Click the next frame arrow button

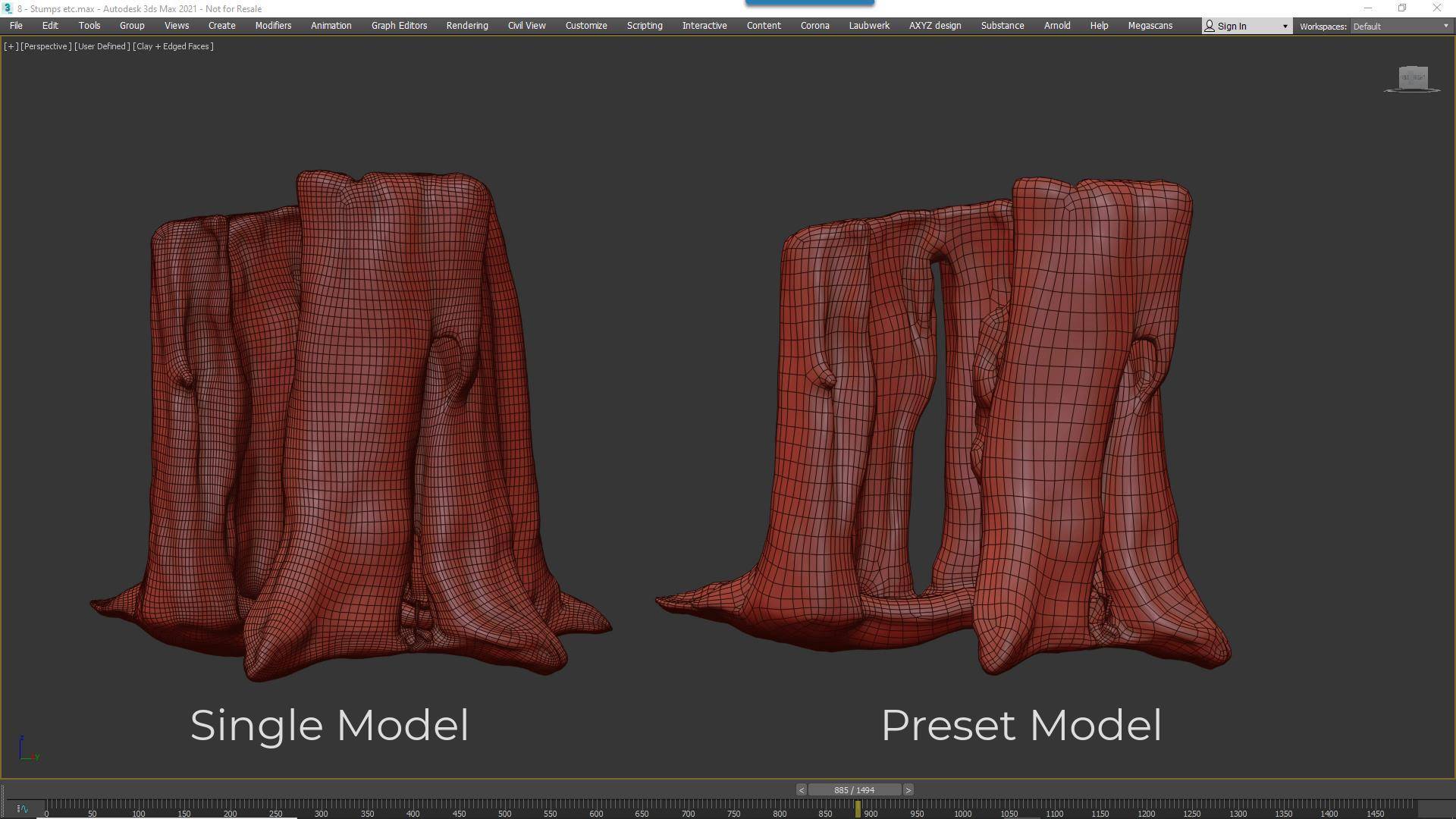[908, 789]
